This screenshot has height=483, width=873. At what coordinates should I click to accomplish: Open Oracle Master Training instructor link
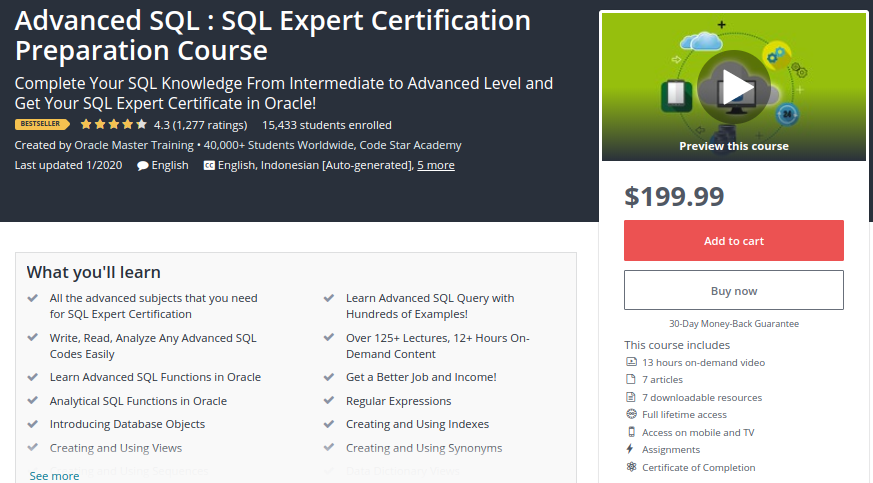coord(134,145)
